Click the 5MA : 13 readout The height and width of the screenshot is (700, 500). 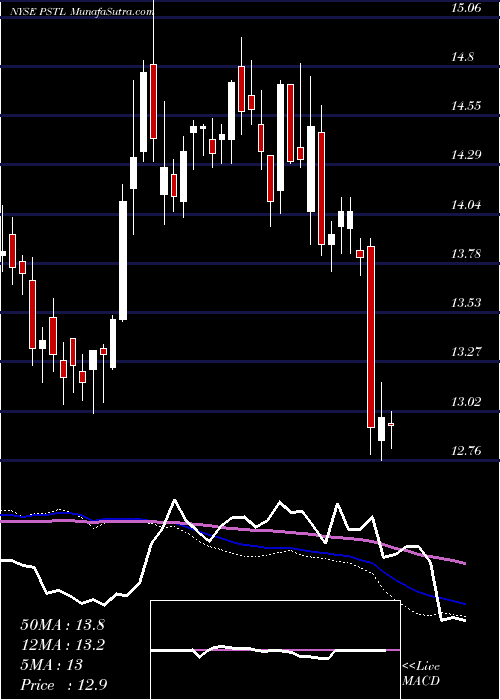click(x=52, y=665)
